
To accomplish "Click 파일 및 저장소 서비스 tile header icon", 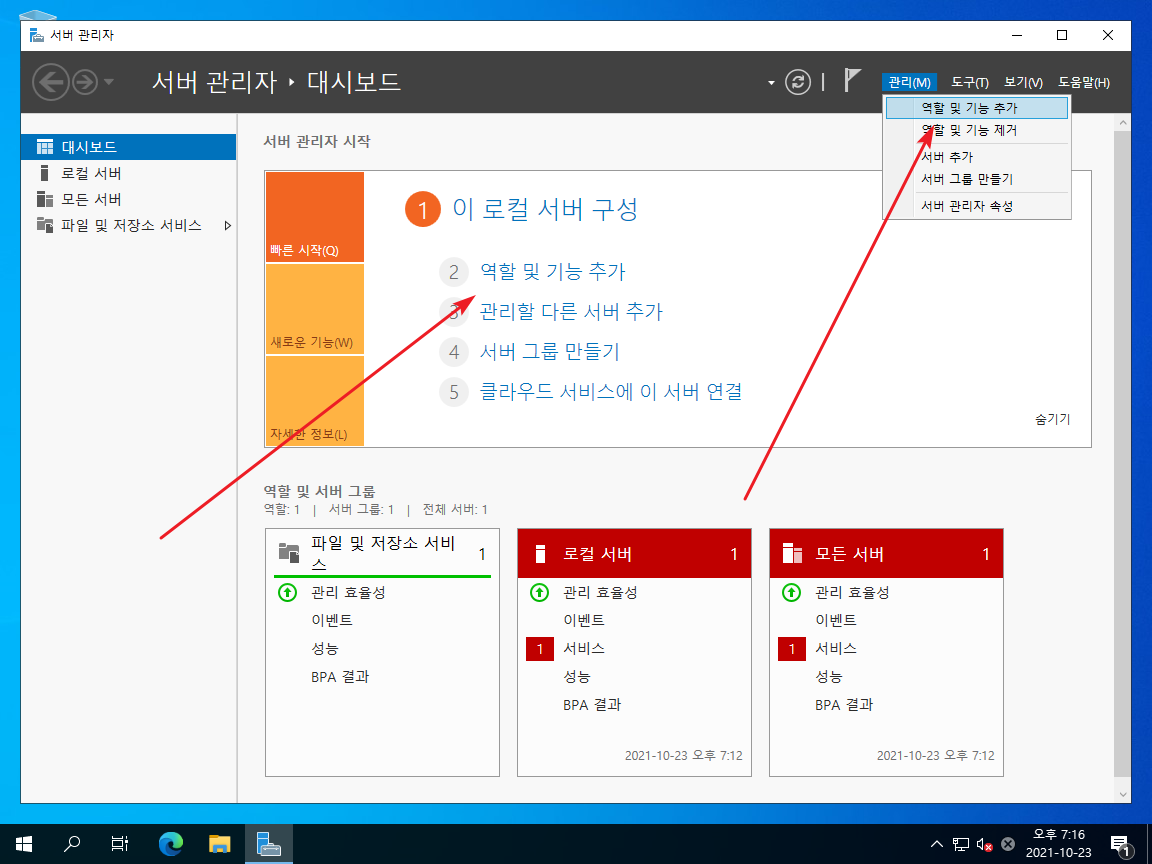I will coord(289,552).
